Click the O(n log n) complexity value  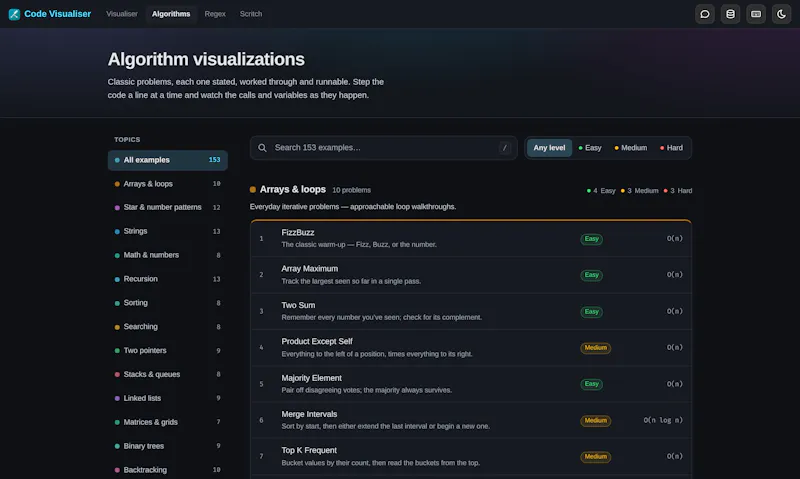coord(663,420)
